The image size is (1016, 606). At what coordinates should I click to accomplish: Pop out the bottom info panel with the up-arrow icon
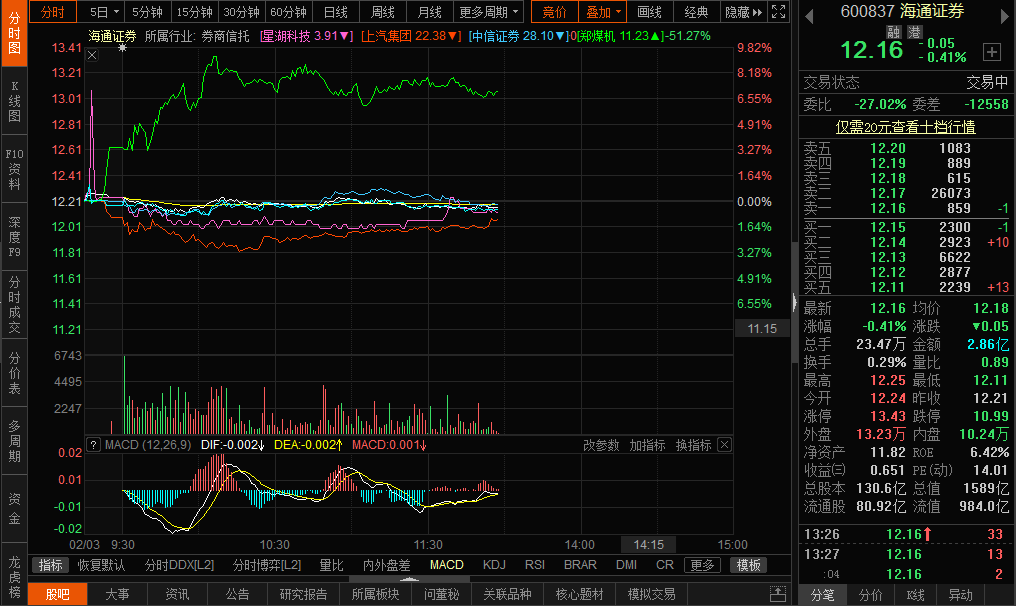(778, 594)
